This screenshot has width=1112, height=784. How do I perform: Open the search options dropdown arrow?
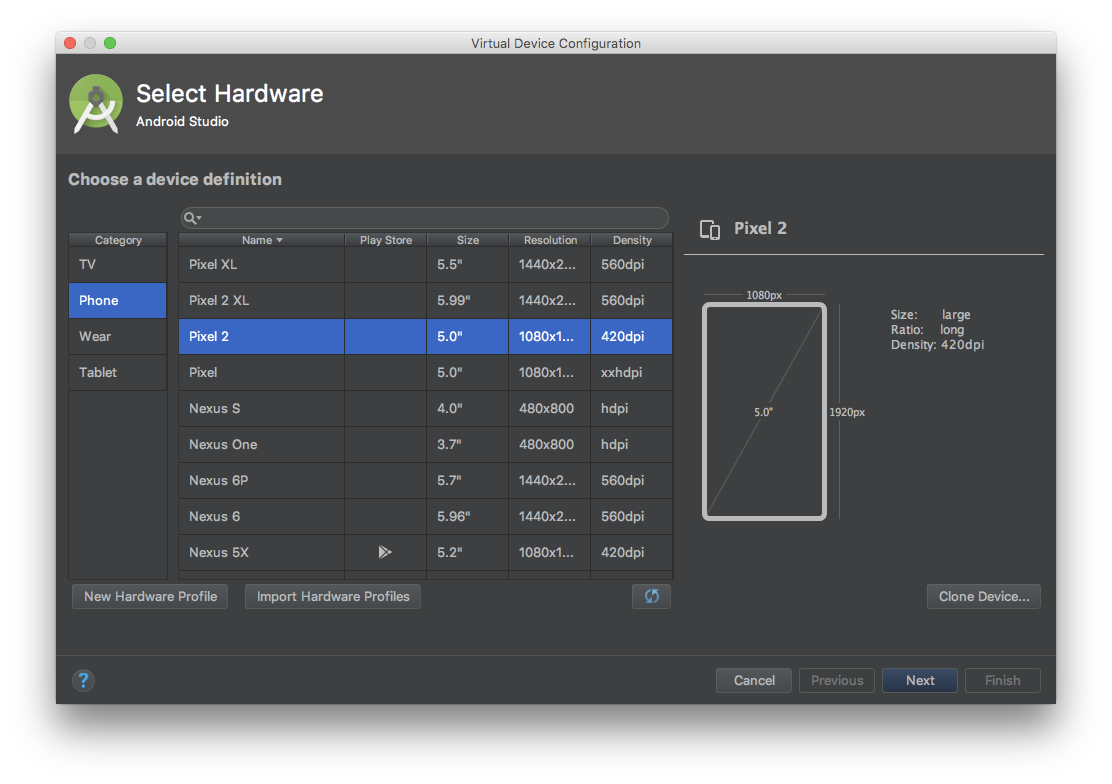click(x=199, y=218)
